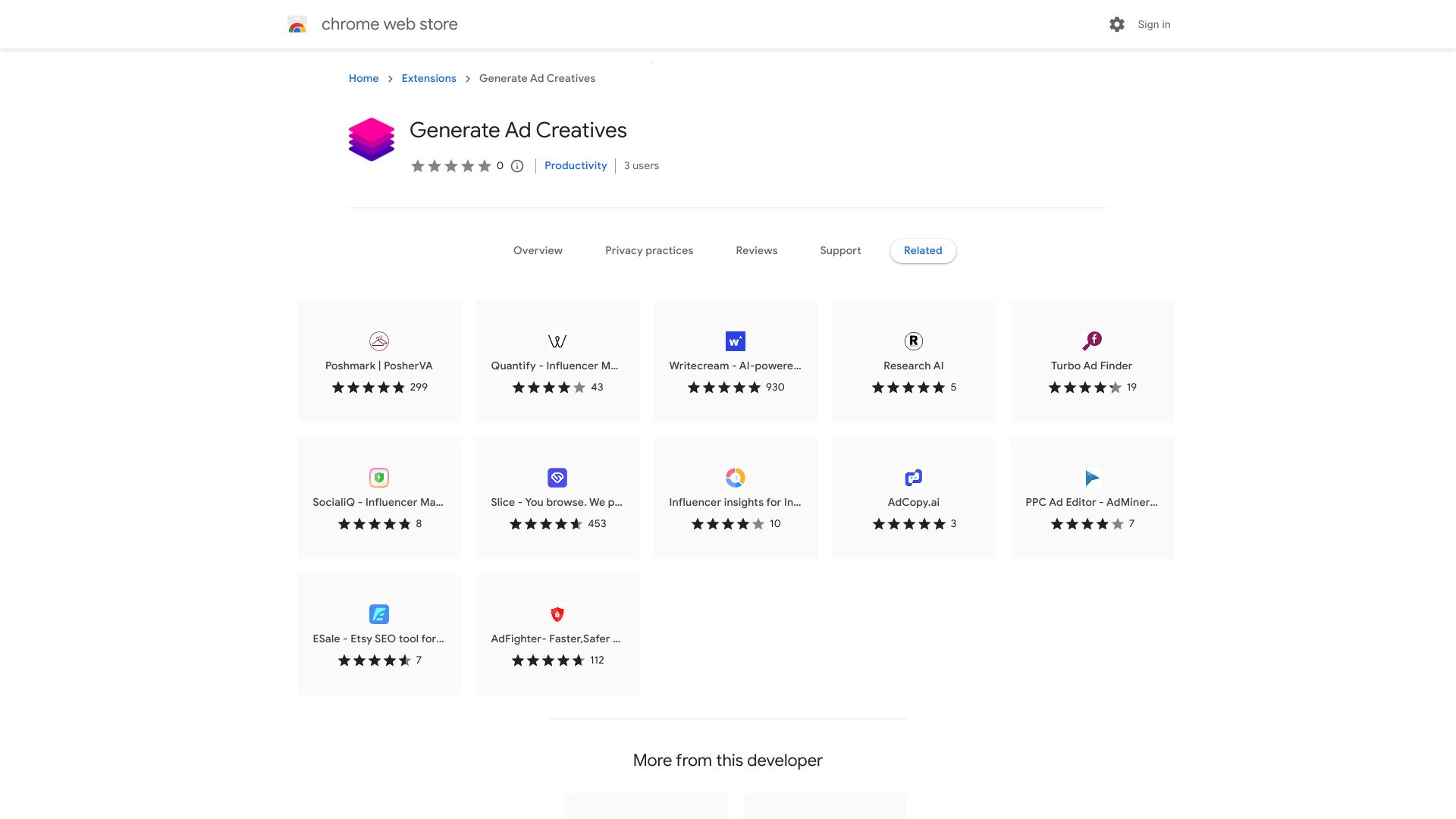Viewport: 1456px width, 819px height.
Task: Navigate to Extensions via breadcrumb
Action: click(428, 78)
